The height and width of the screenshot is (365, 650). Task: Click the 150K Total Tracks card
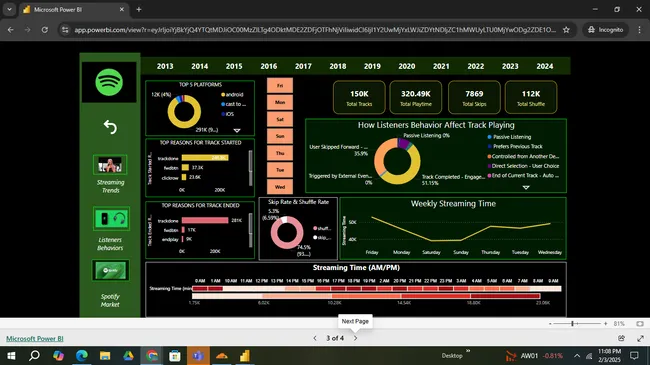click(359, 97)
